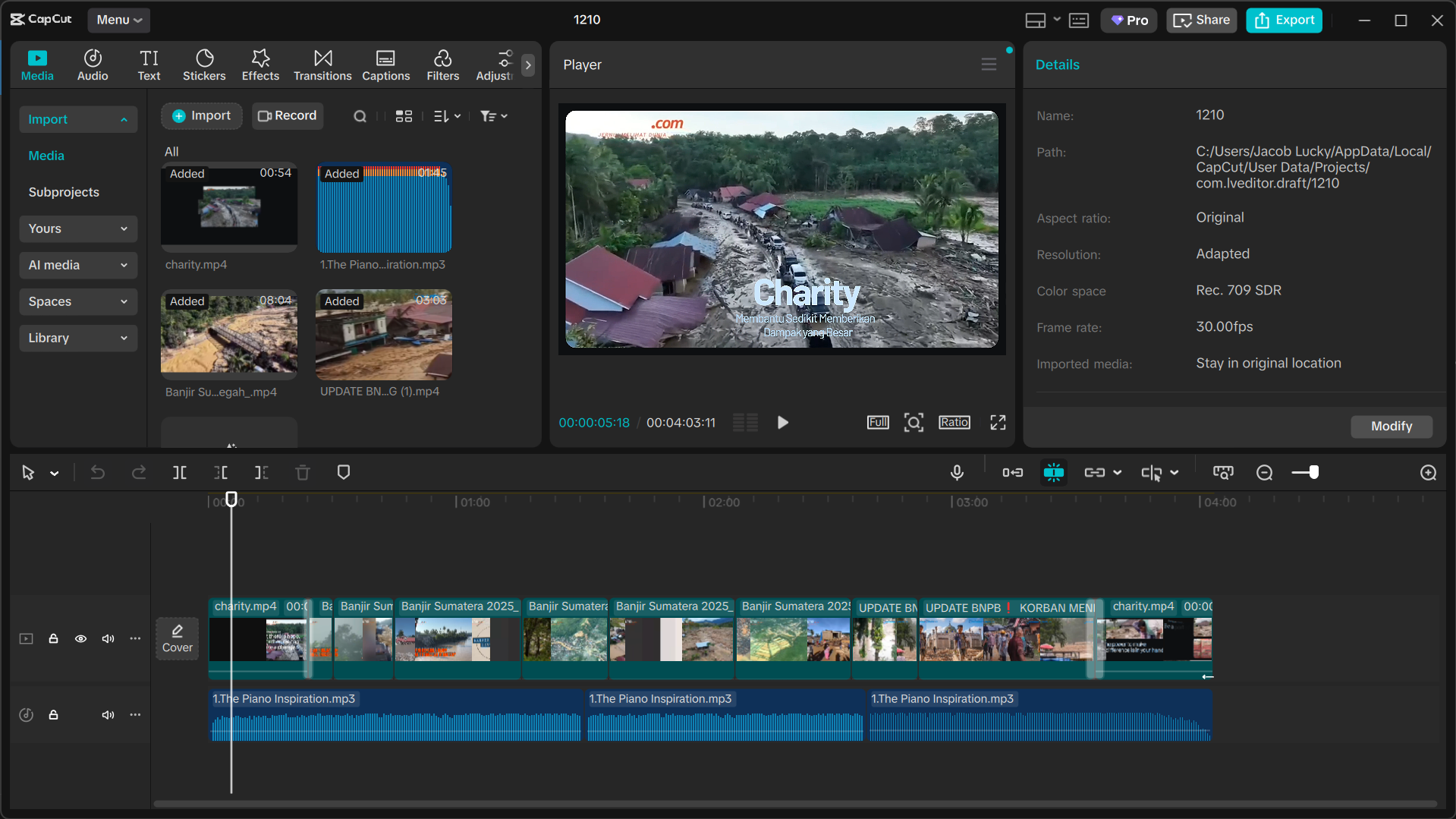This screenshot has height=819, width=1456.
Task: Click the Export button
Action: [x=1284, y=20]
